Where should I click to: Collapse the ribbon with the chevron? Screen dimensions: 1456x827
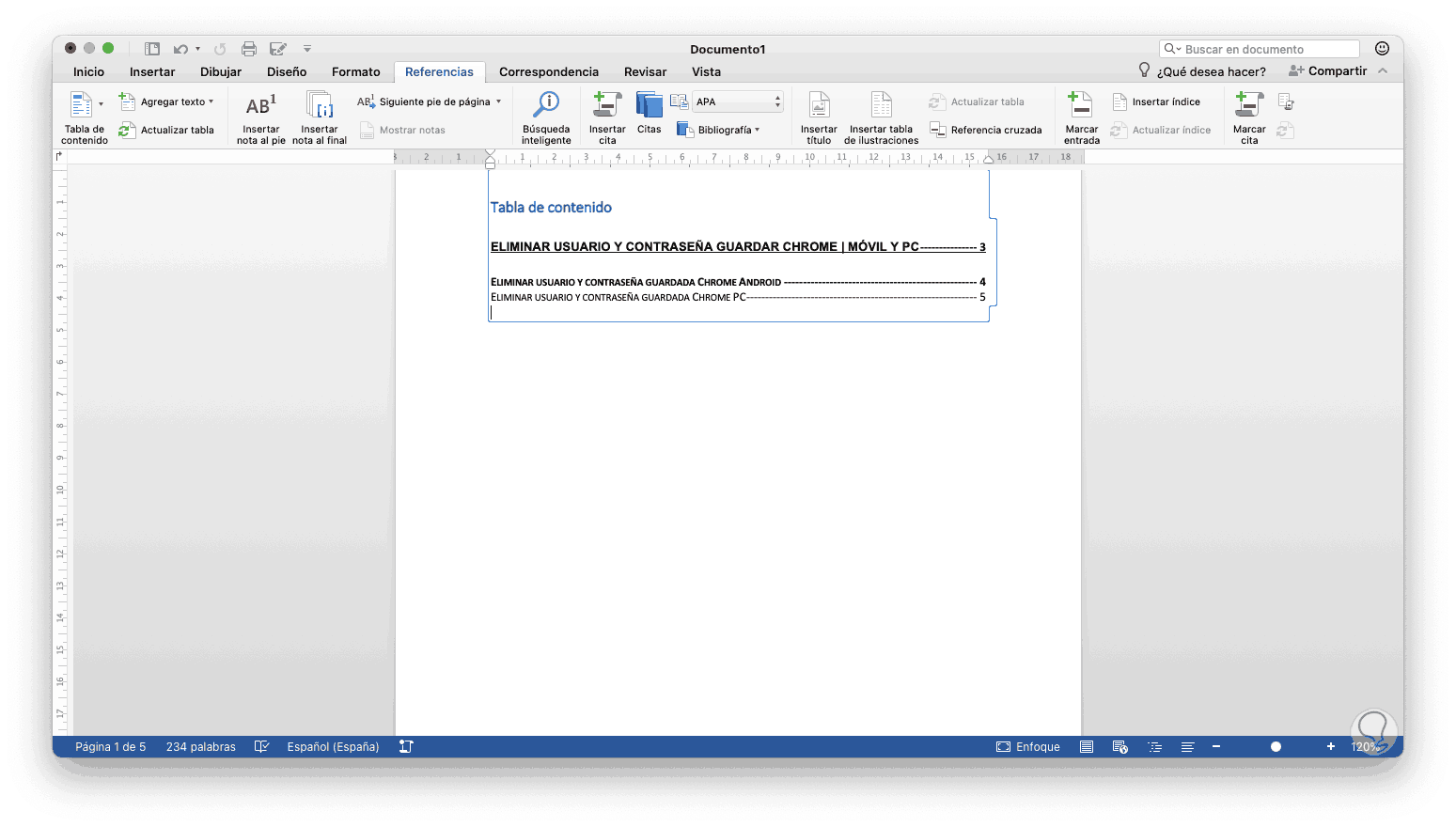(1383, 71)
